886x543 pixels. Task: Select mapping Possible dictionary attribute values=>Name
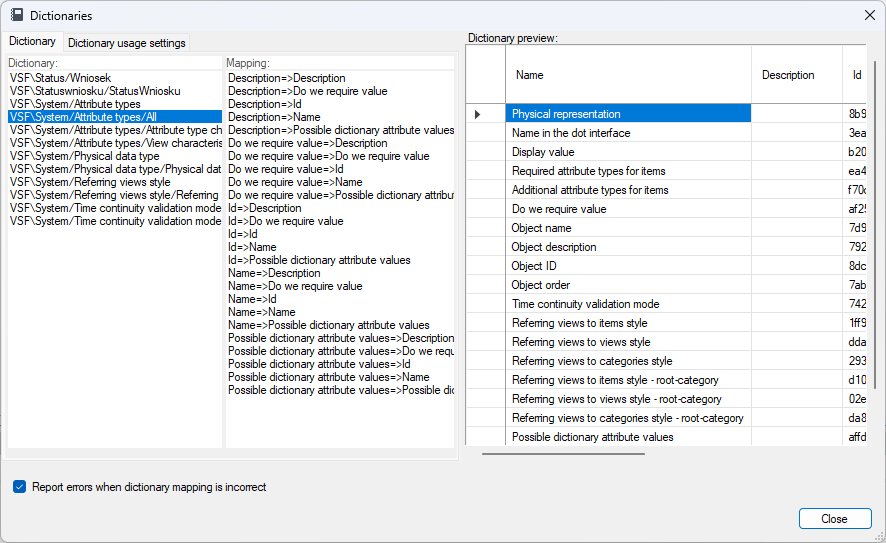[x=340, y=377]
